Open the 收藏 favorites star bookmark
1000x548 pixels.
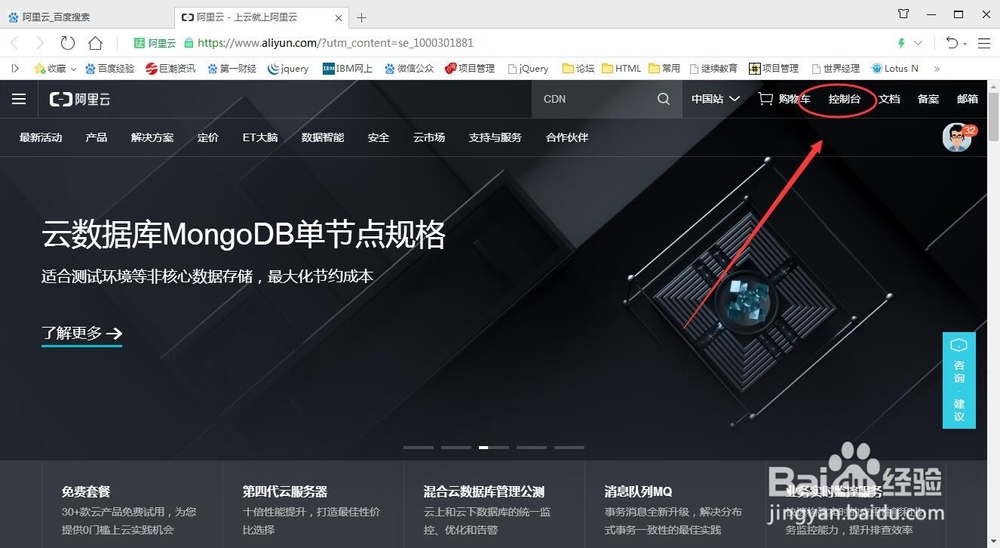coord(50,68)
